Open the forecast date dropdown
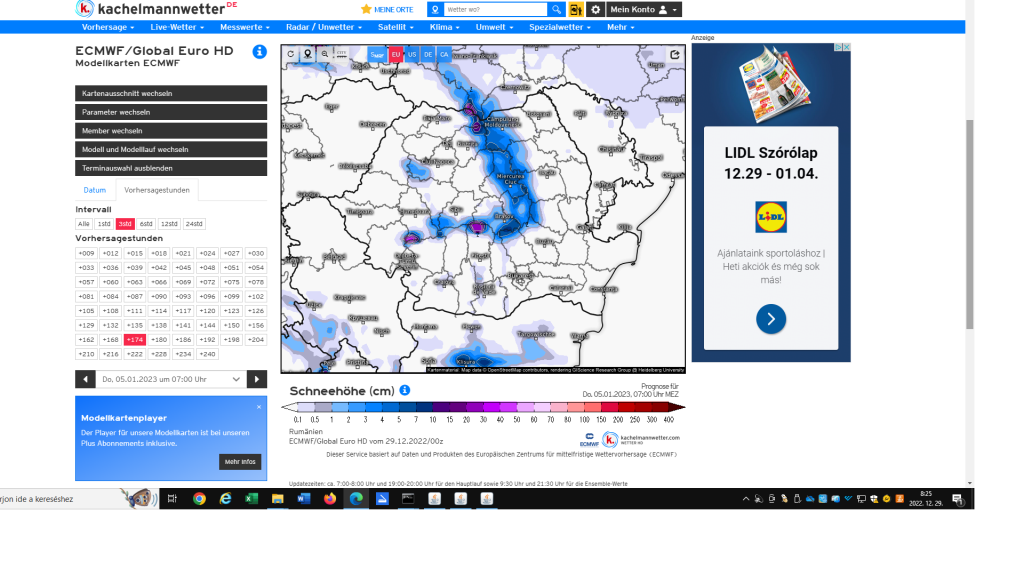Image resolution: width=1024 pixels, height=576 pixels. coord(171,379)
